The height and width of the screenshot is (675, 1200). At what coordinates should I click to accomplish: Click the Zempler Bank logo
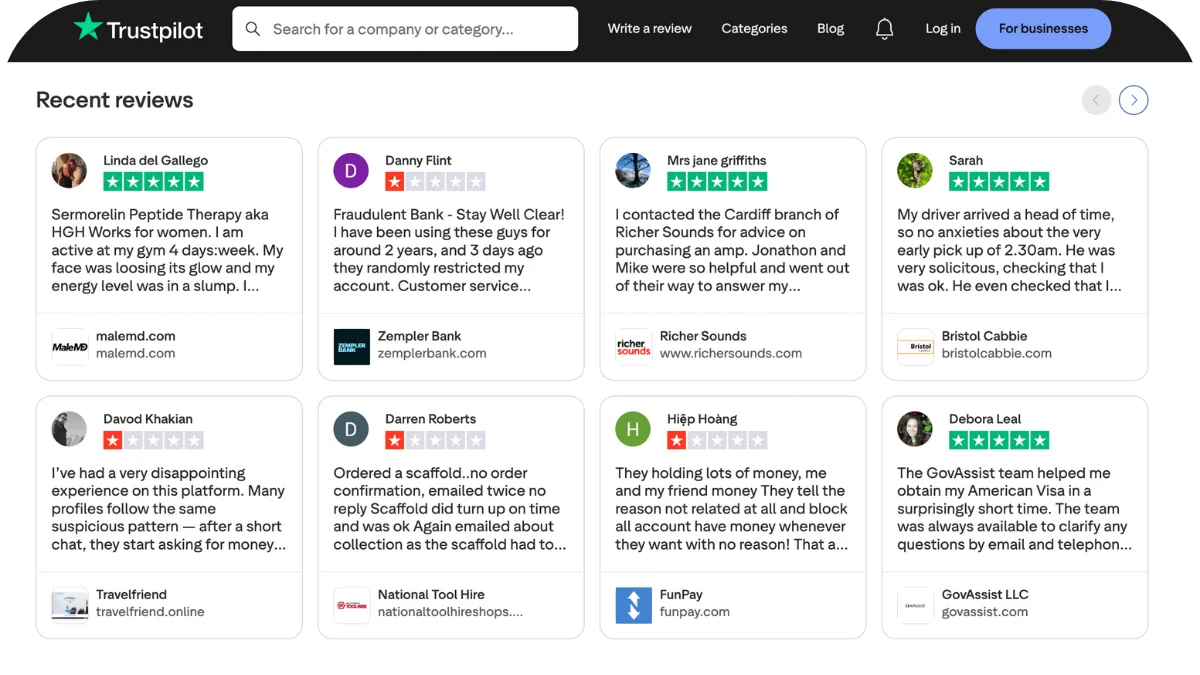point(351,346)
